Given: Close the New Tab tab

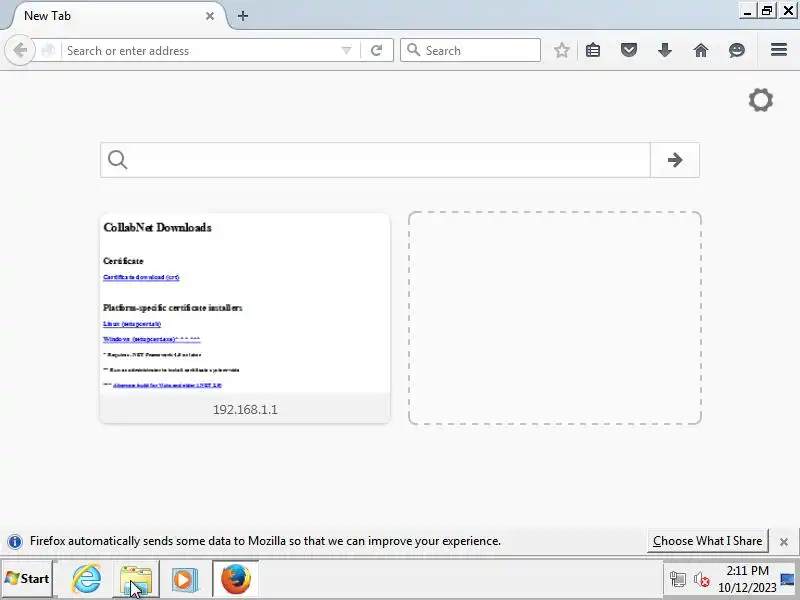Looking at the screenshot, I should [x=210, y=16].
